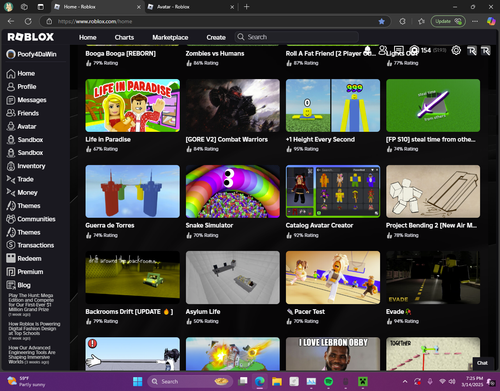This screenshot has height=391, width=500.
Task: Open the messages icon in Roblox header
Action: [399, 50]
